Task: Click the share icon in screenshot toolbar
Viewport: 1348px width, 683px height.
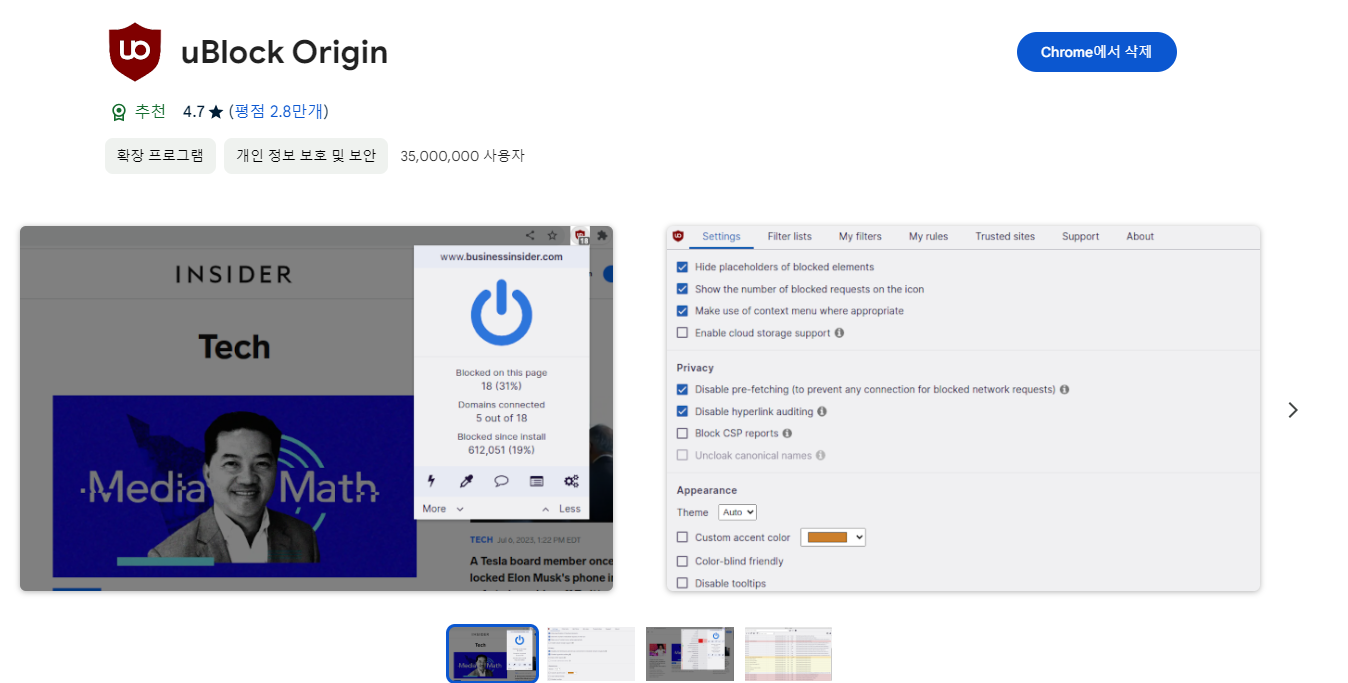Action: (x=530, y=236)
